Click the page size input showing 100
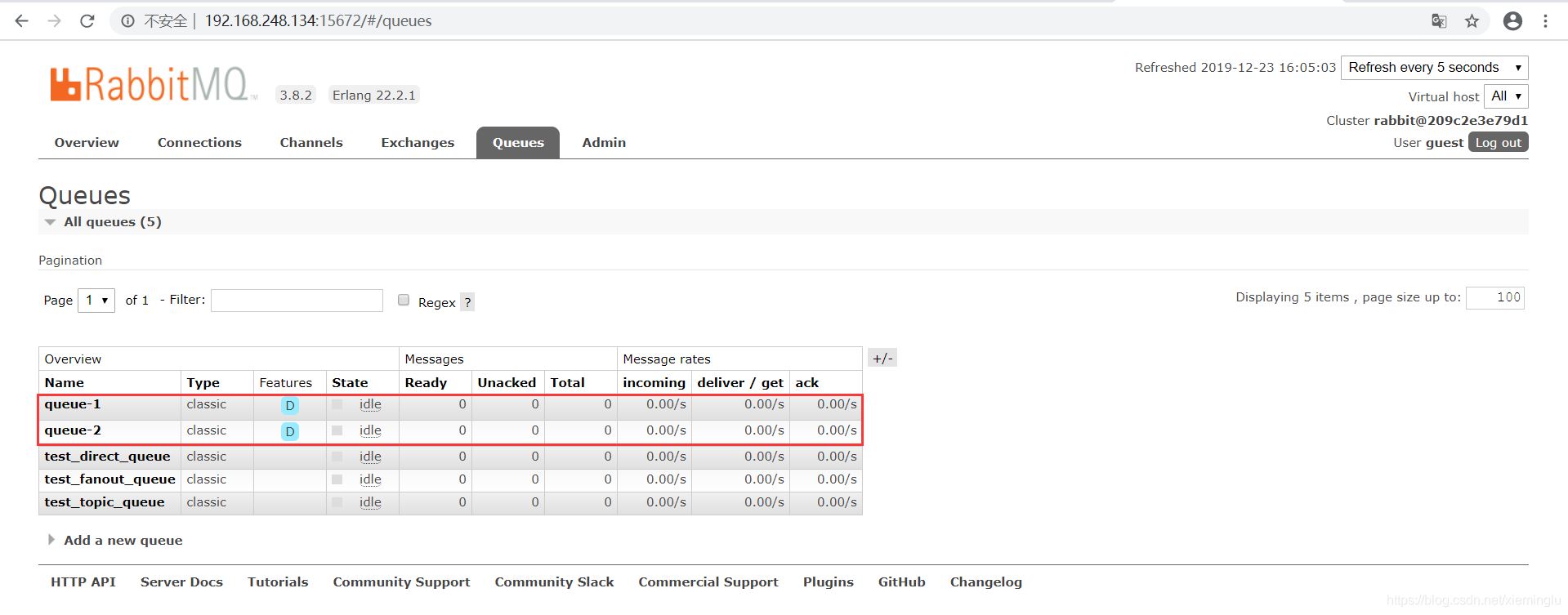The height and width of the screenshot is (615, 1568). point(1494,298)
